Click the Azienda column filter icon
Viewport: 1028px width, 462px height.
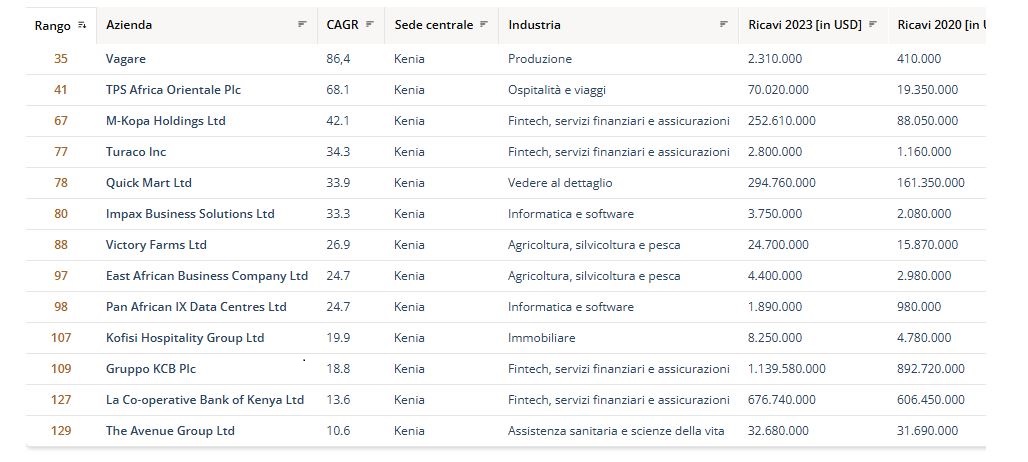coord(302,25)
